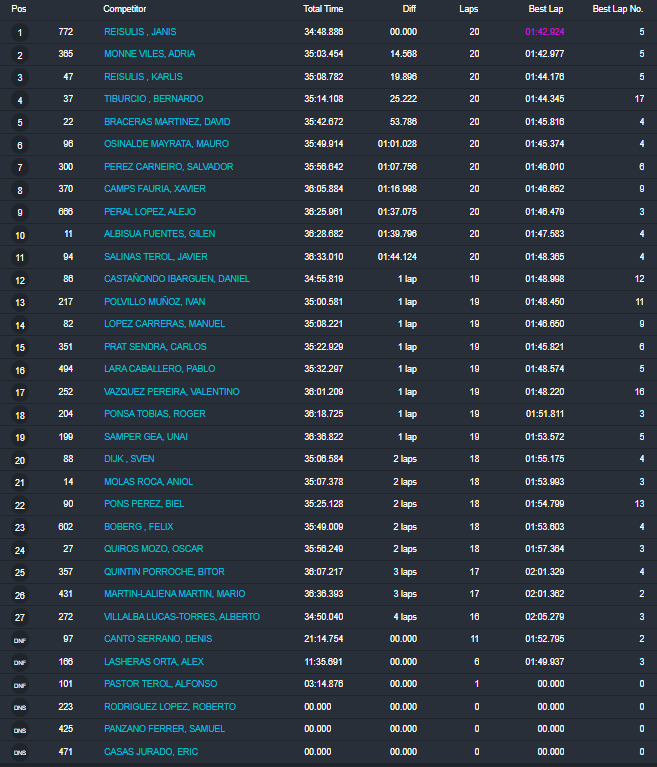
Task: Click the purple fastest lap time 01:42.924
Action: pos(544,32)
